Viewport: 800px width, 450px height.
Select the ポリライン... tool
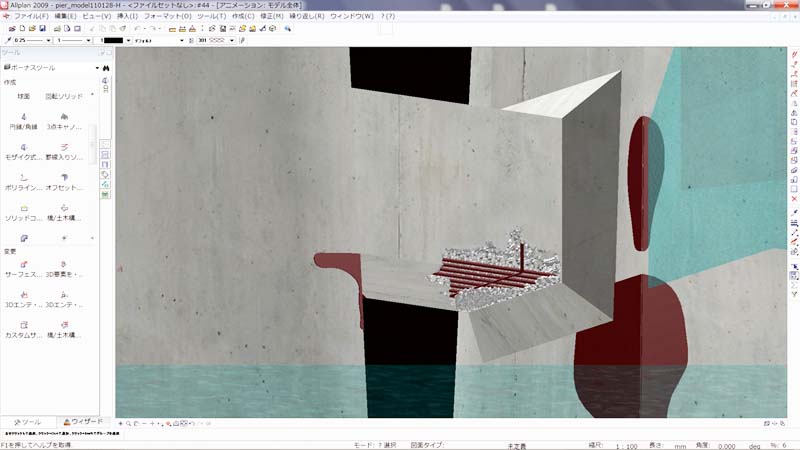pos(23,183)
